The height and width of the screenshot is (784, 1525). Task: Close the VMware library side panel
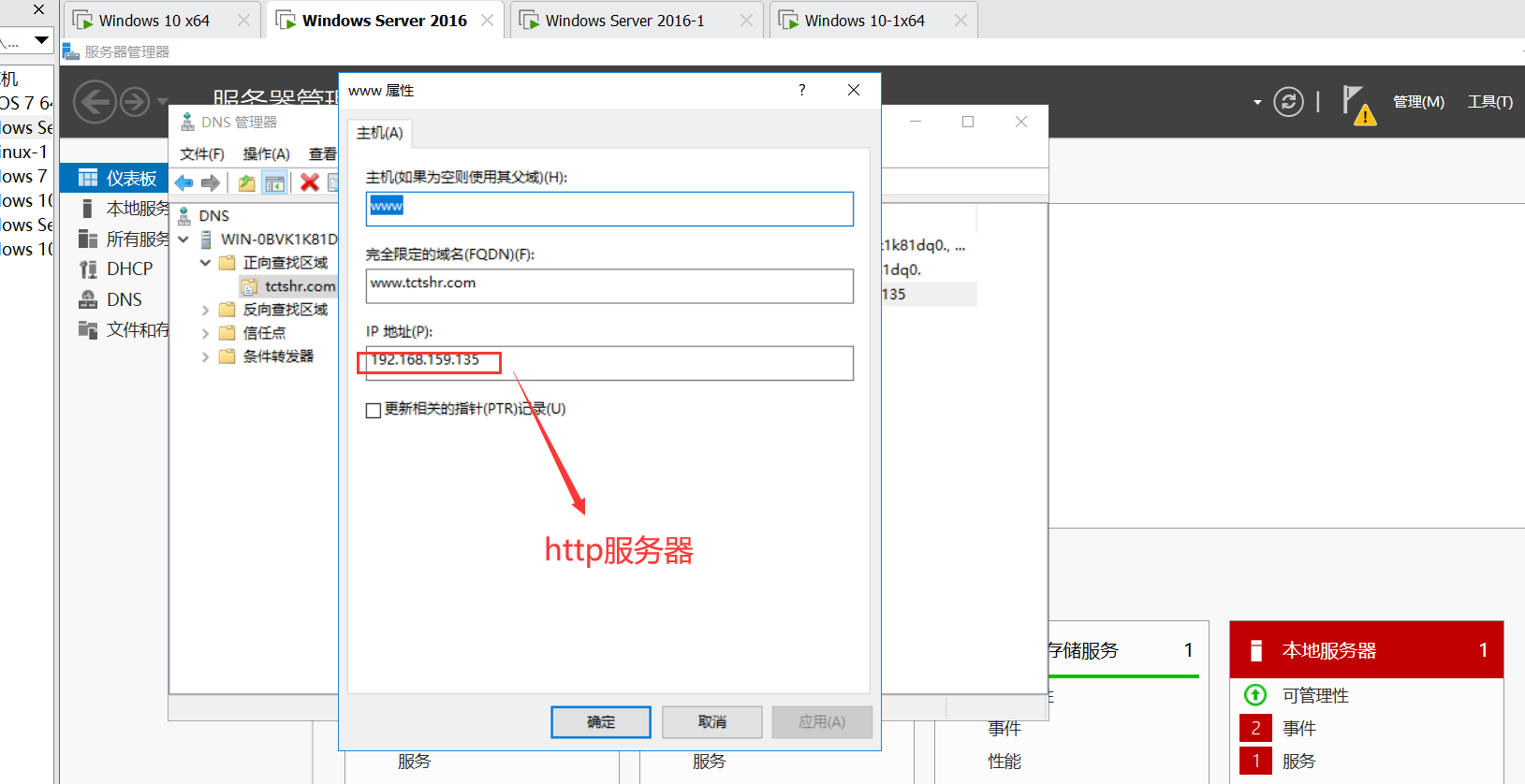coord(38,9)
